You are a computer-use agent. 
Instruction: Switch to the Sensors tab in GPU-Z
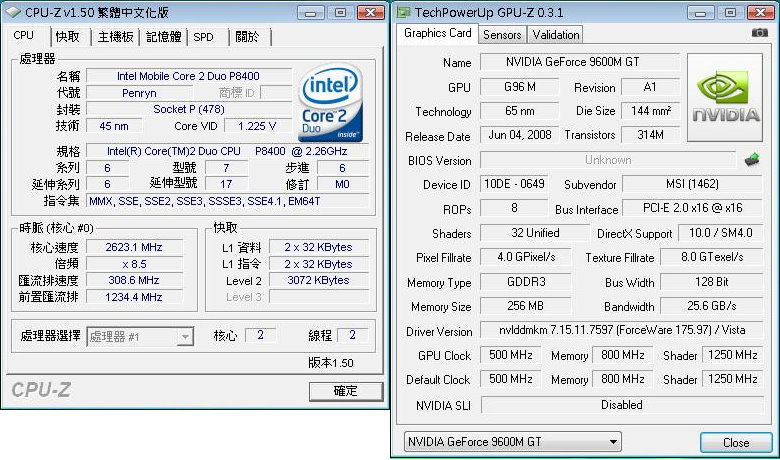(x=502, y=35)
